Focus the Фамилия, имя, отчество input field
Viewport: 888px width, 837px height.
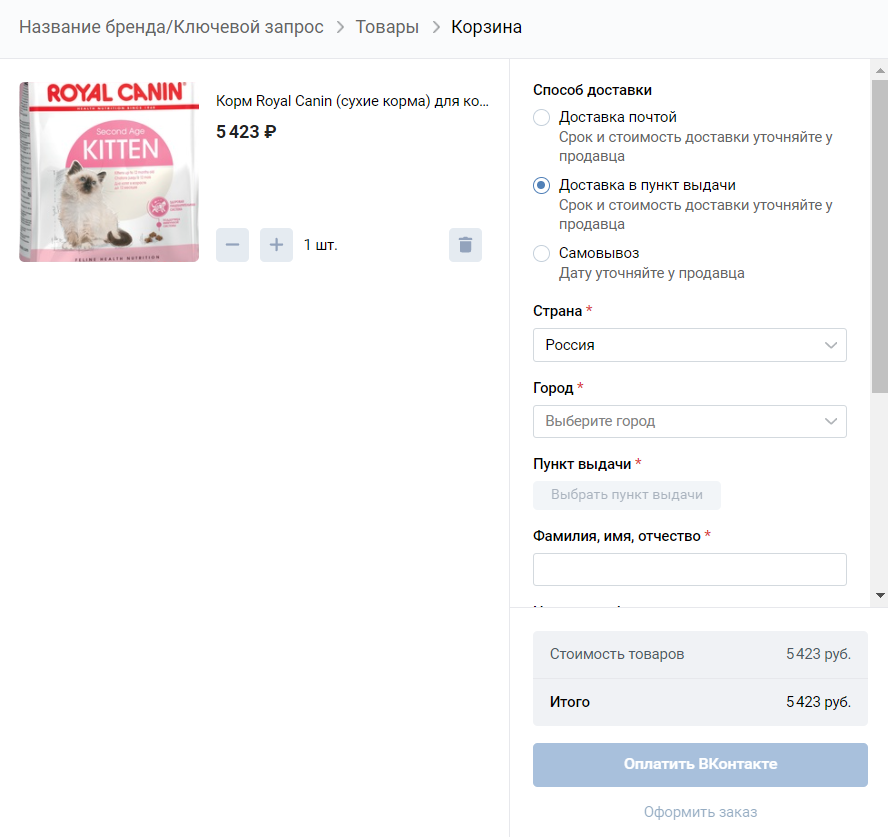[690, 570]
